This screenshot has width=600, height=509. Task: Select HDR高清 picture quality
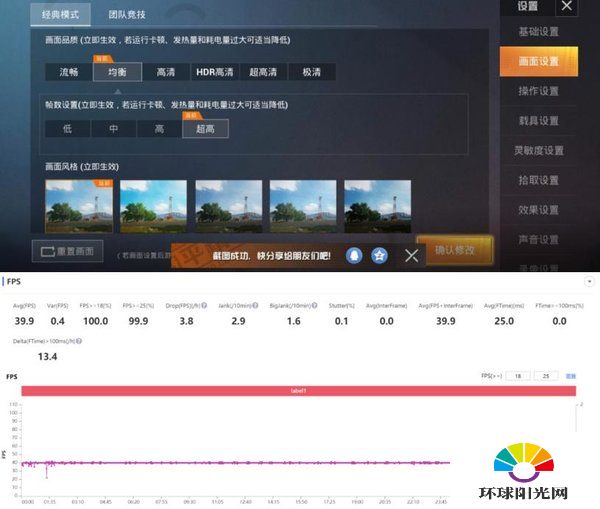tap(215, 72)
